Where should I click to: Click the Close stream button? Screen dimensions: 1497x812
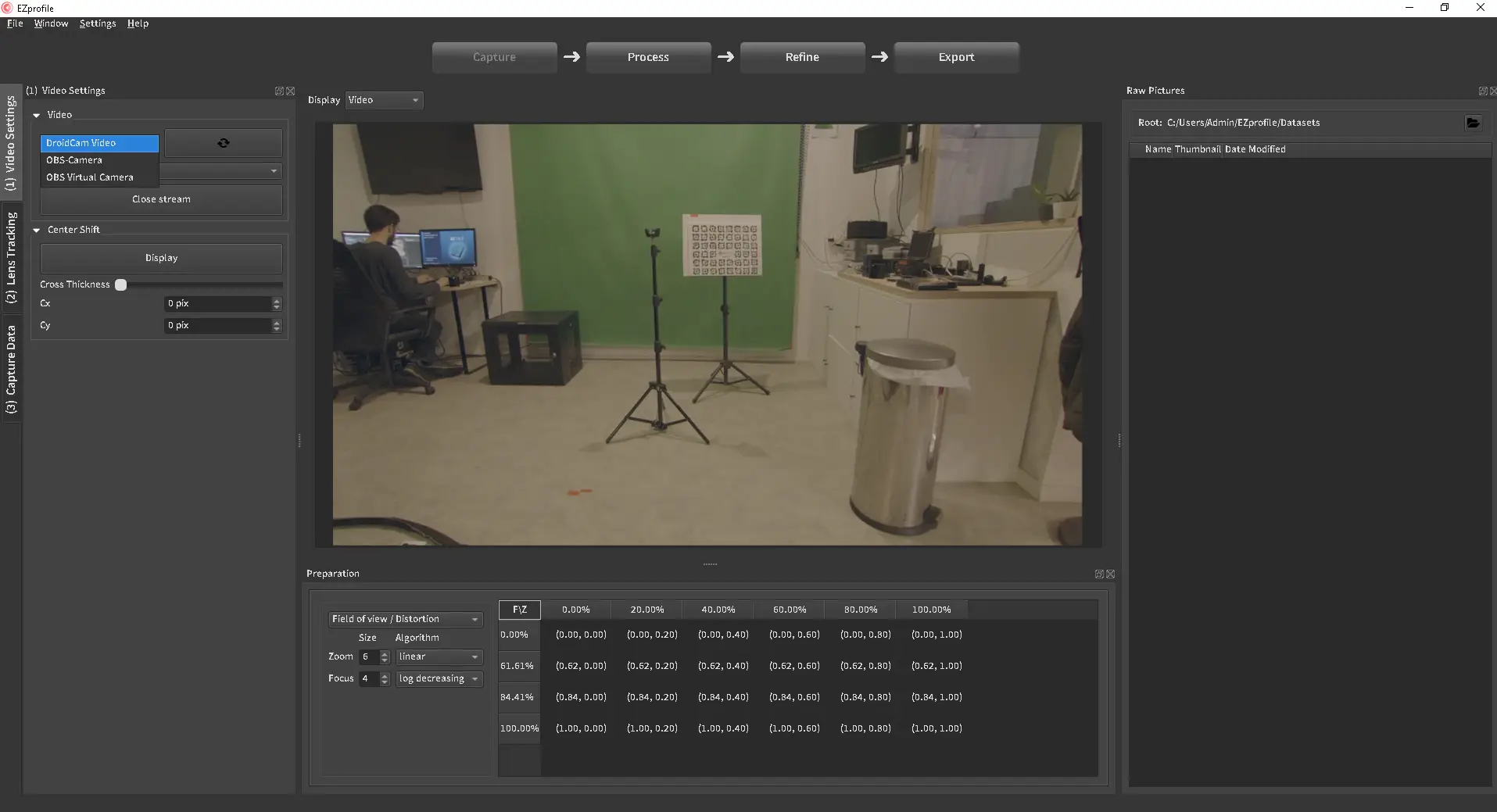coord(161,199)
